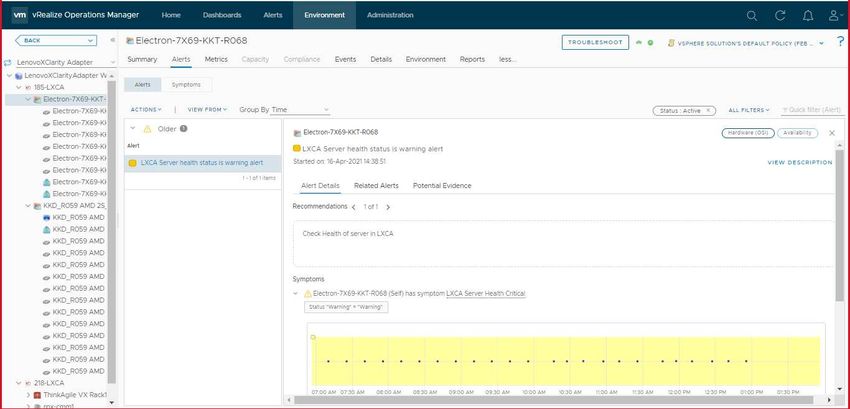
Task: Open LXCA Server Health Critical link
Action: (486, 293)
